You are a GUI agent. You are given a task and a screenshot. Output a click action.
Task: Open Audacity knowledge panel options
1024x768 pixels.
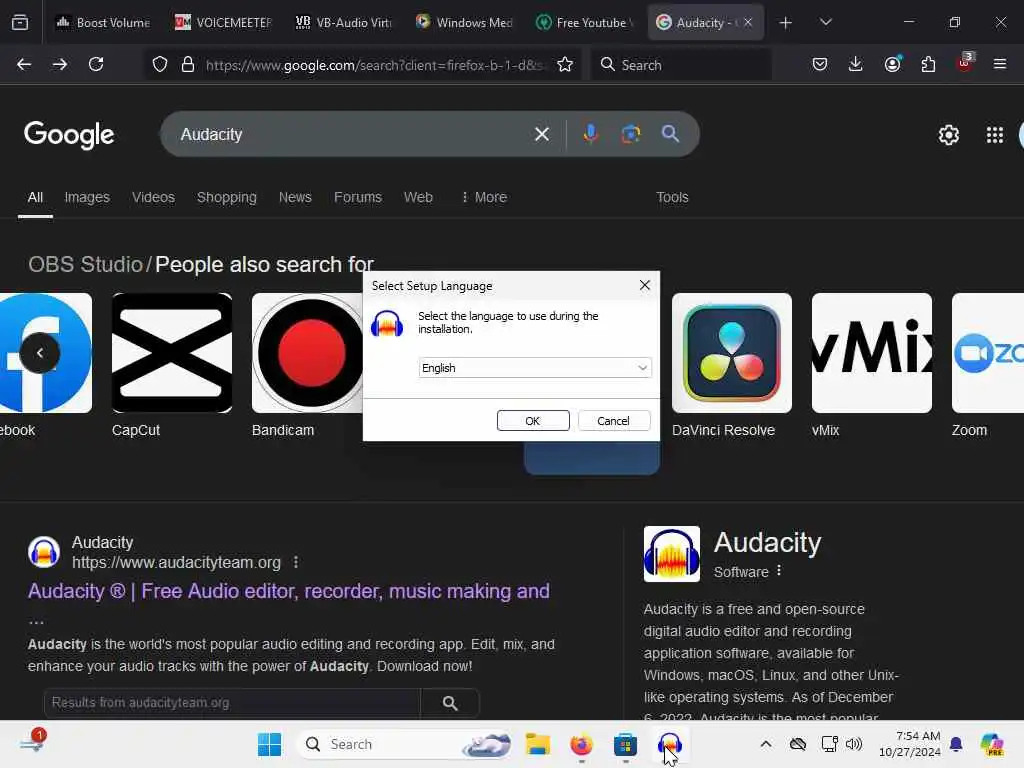tap(778, 571)
